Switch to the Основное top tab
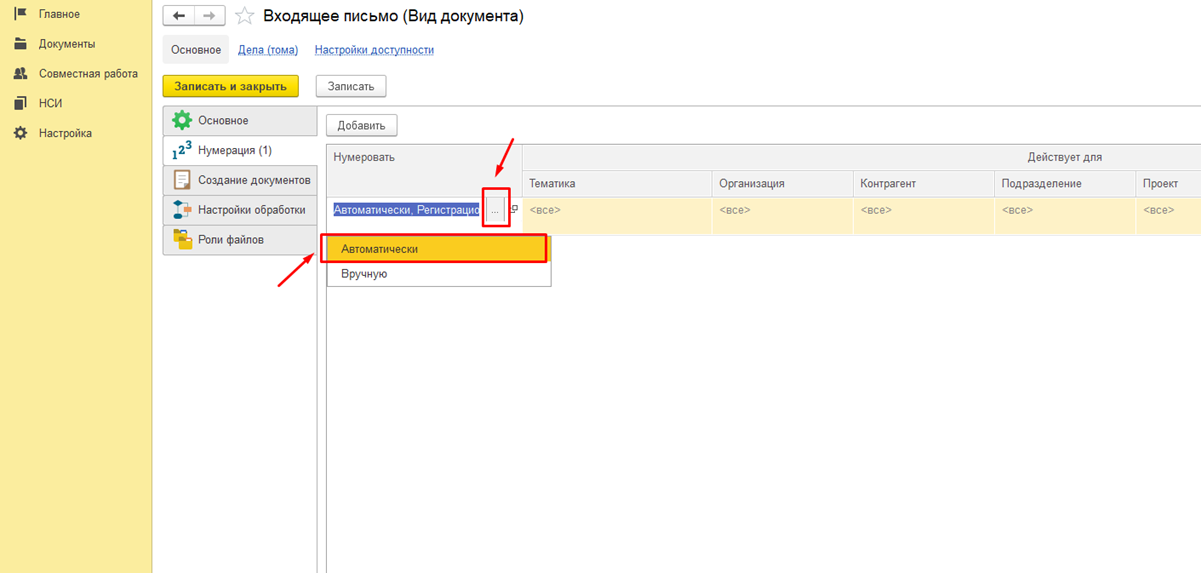The height and width of the screenshot is (573, 1201). pos(196,50)
